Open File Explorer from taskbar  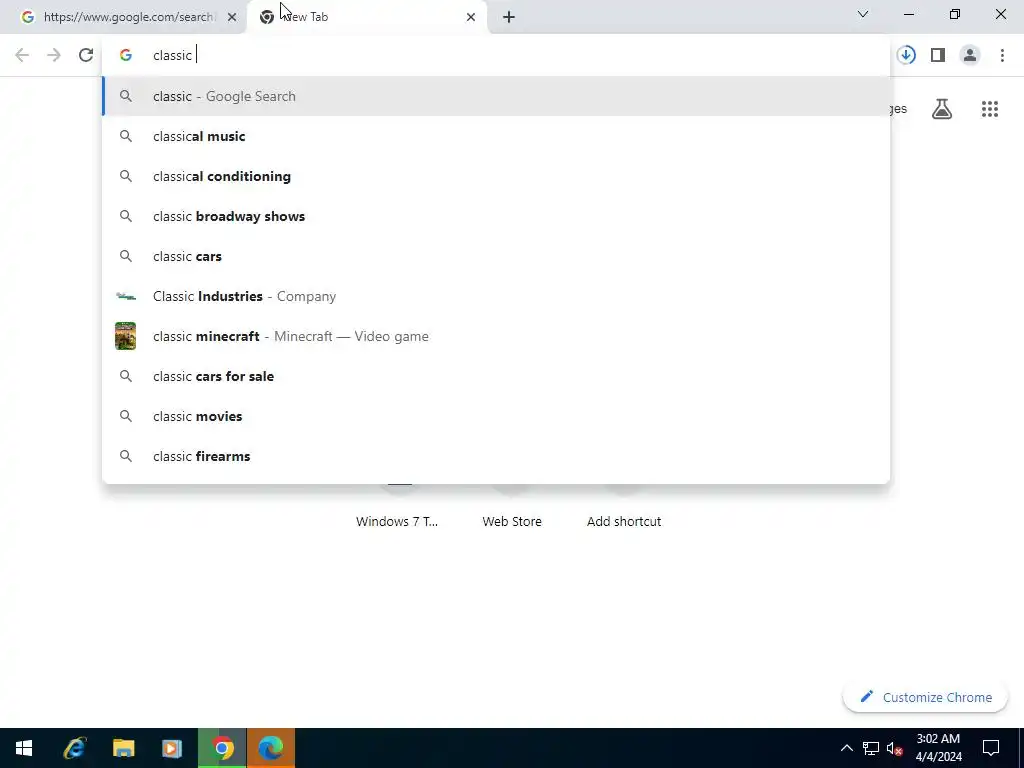point(123,748)
